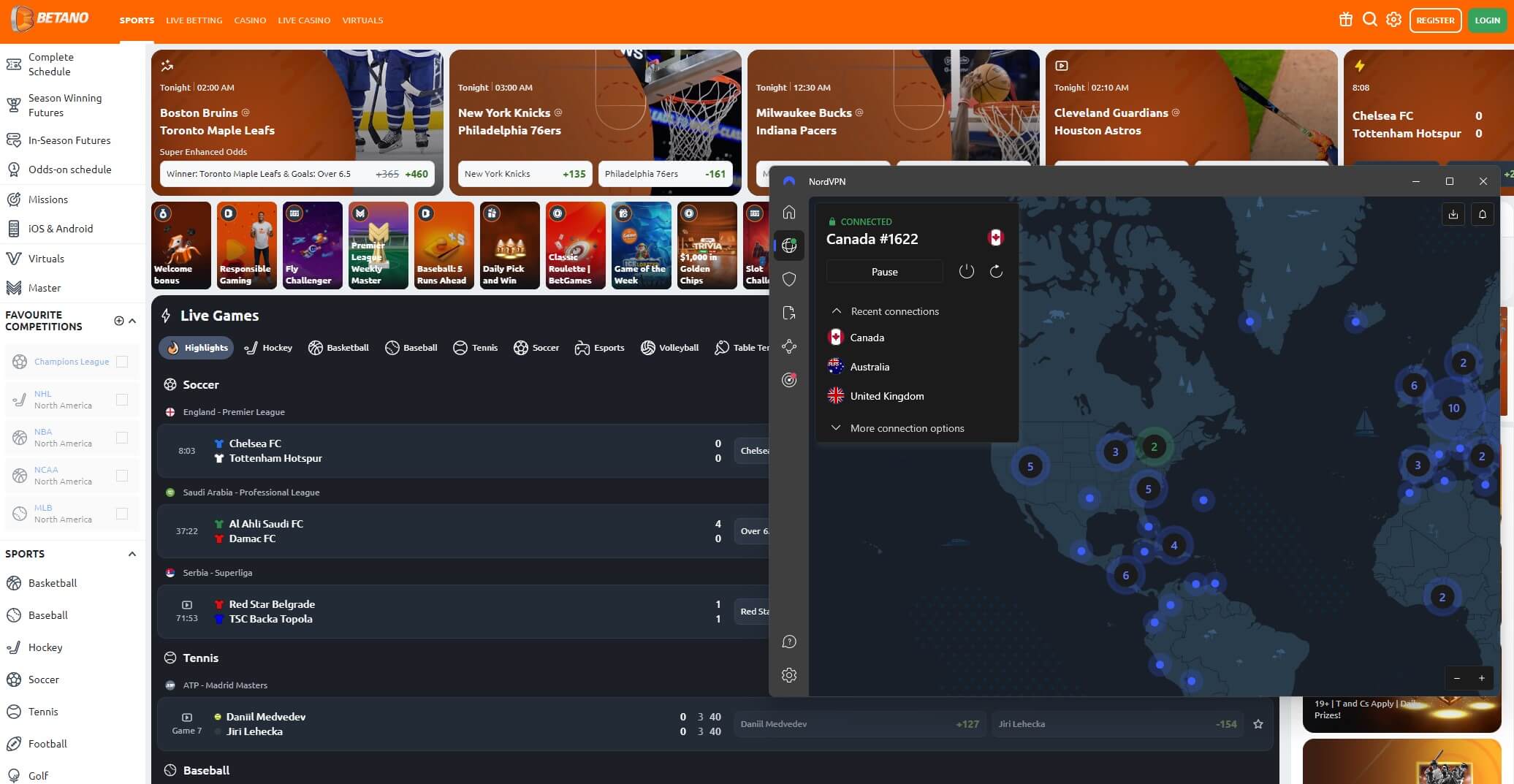
Task: Collapse the Sports section chevron
Action: [x=132, y=554]
